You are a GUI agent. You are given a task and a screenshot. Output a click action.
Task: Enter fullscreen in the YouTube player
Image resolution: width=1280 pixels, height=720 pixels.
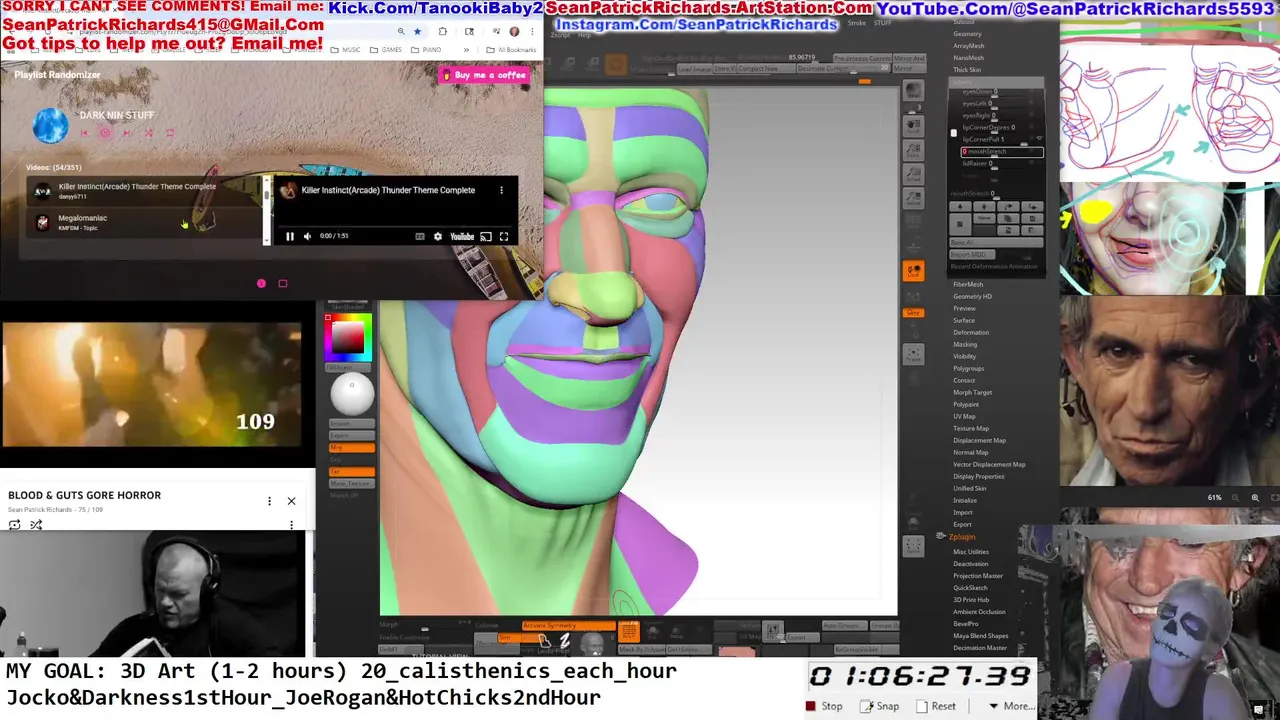click(504, 237)
